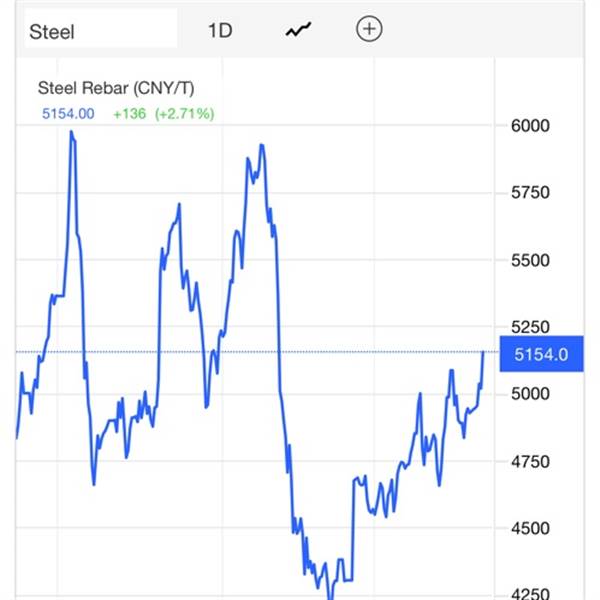600x600 pixels.
Task: Click the highest peak of the chart line
Action: pyautogui.click(x=71, y=132)
